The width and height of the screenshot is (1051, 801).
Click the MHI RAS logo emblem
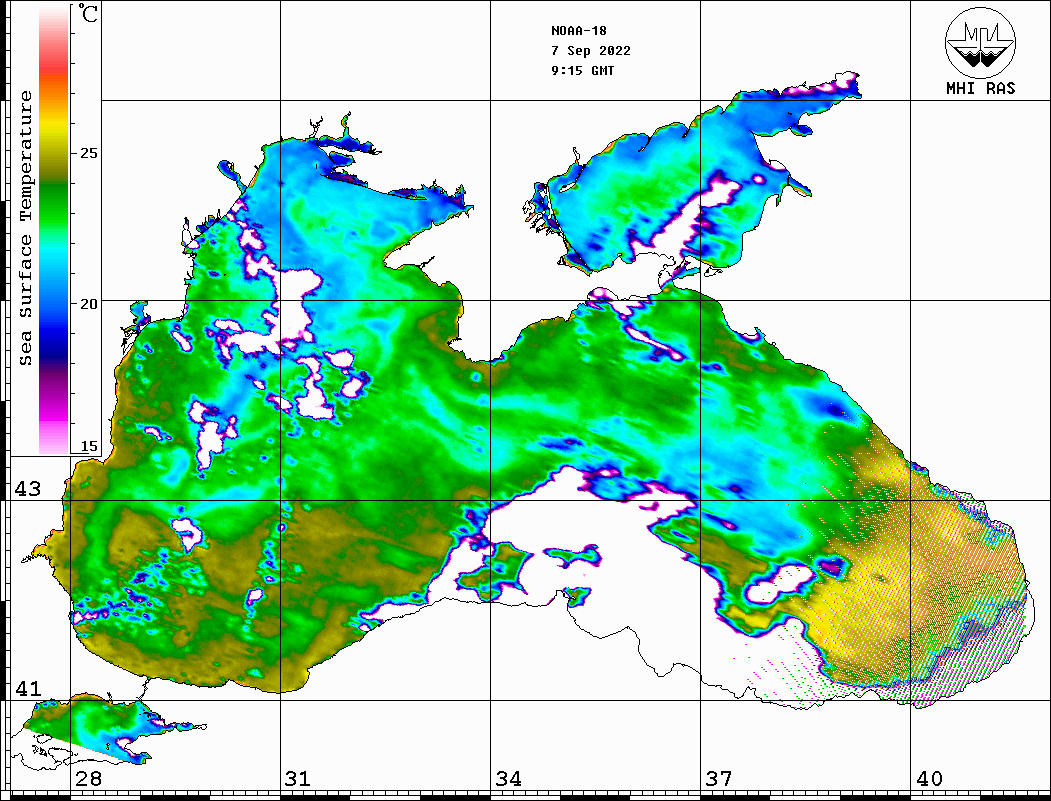click(x=981, y=43)
